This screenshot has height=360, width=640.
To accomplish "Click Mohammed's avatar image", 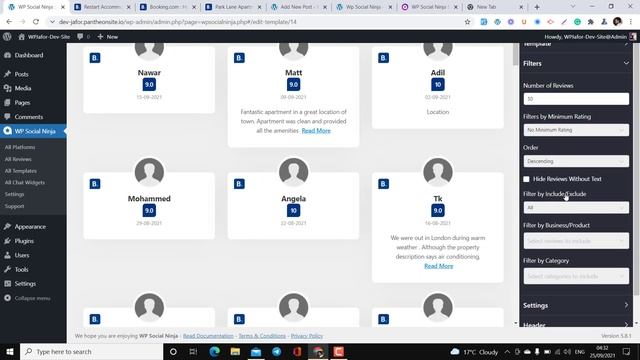I will point(149,173).
